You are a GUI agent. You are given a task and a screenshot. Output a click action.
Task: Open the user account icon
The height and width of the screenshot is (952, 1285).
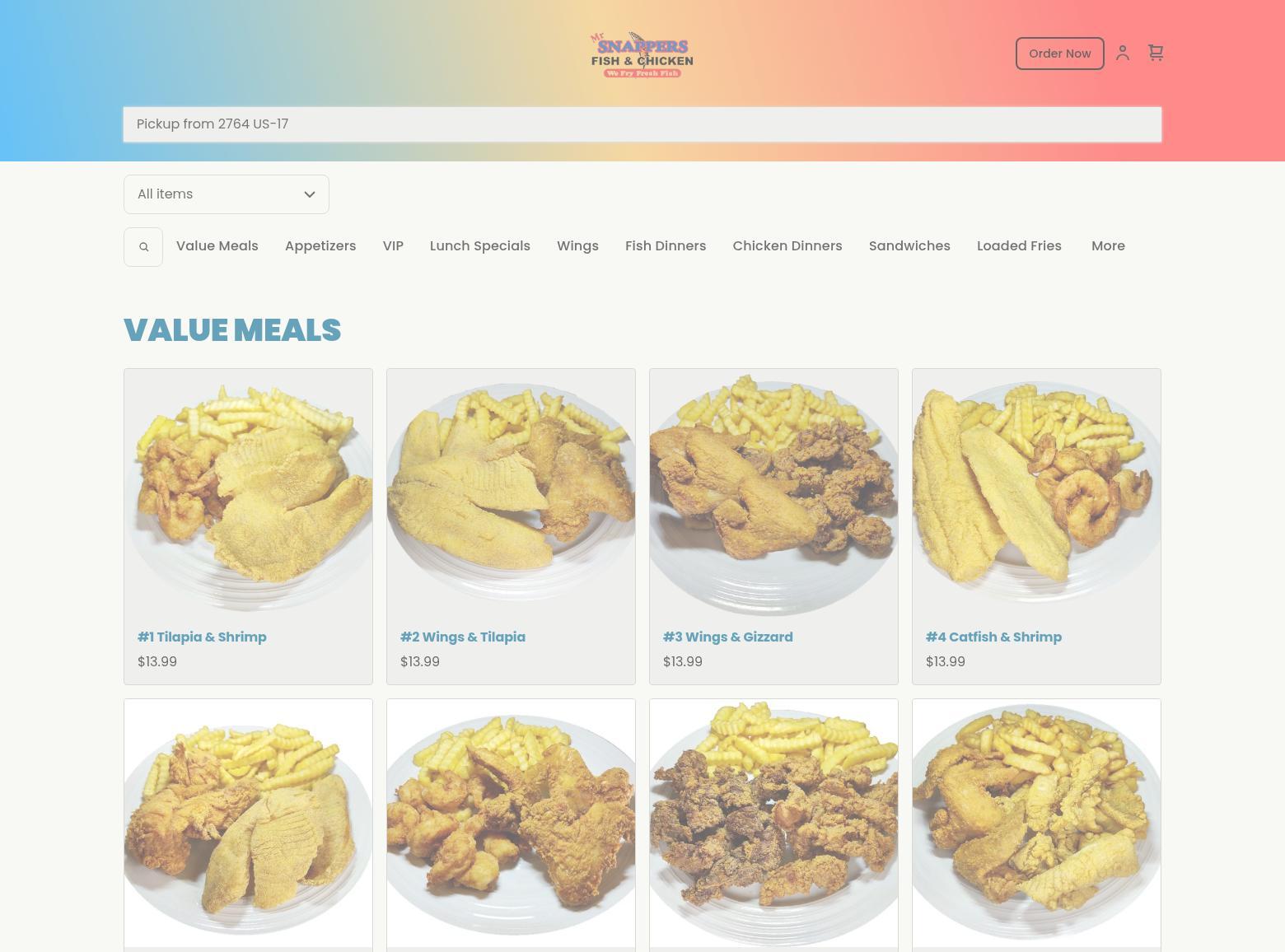(1122, 54)
